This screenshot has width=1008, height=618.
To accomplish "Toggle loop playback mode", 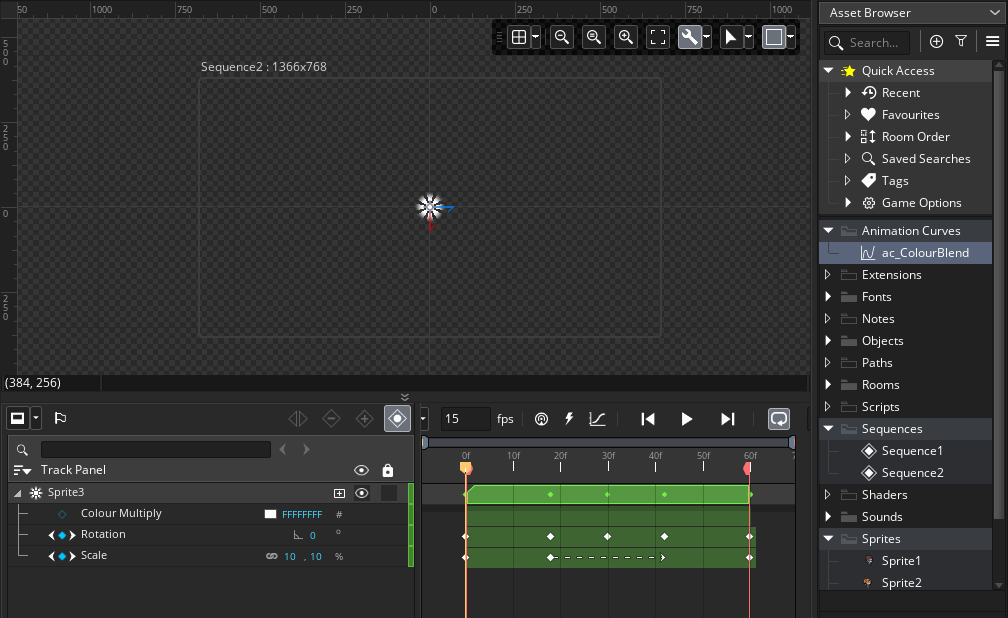I will [778, 419].
